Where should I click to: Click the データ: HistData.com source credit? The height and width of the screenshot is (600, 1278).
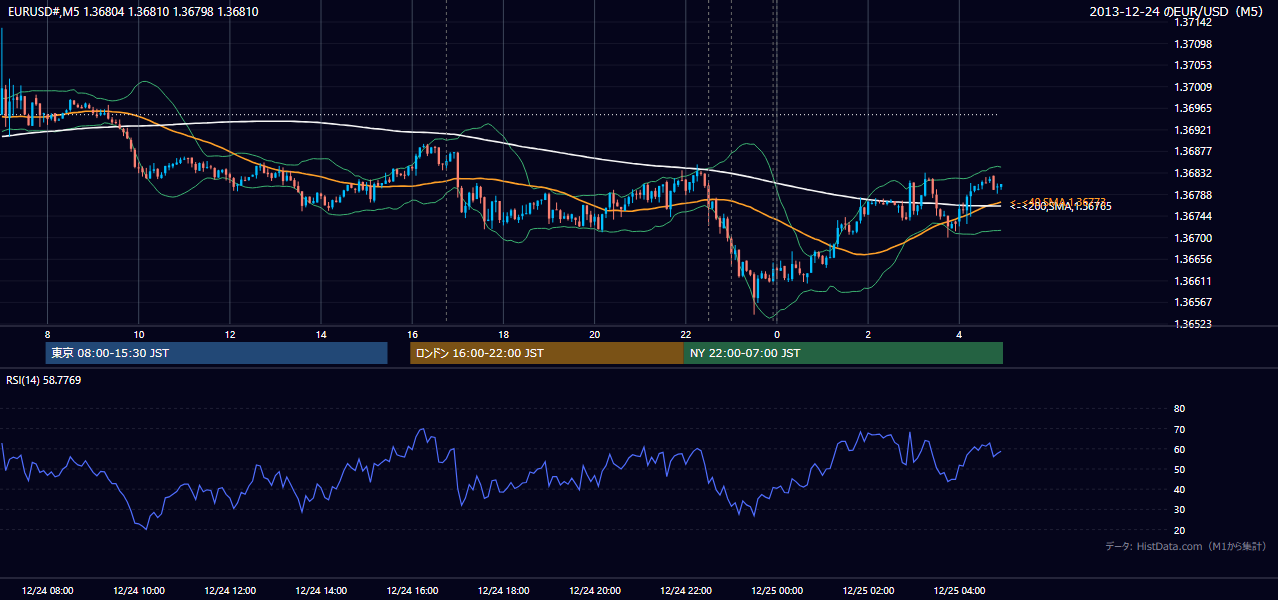(x=1186, y=546)
